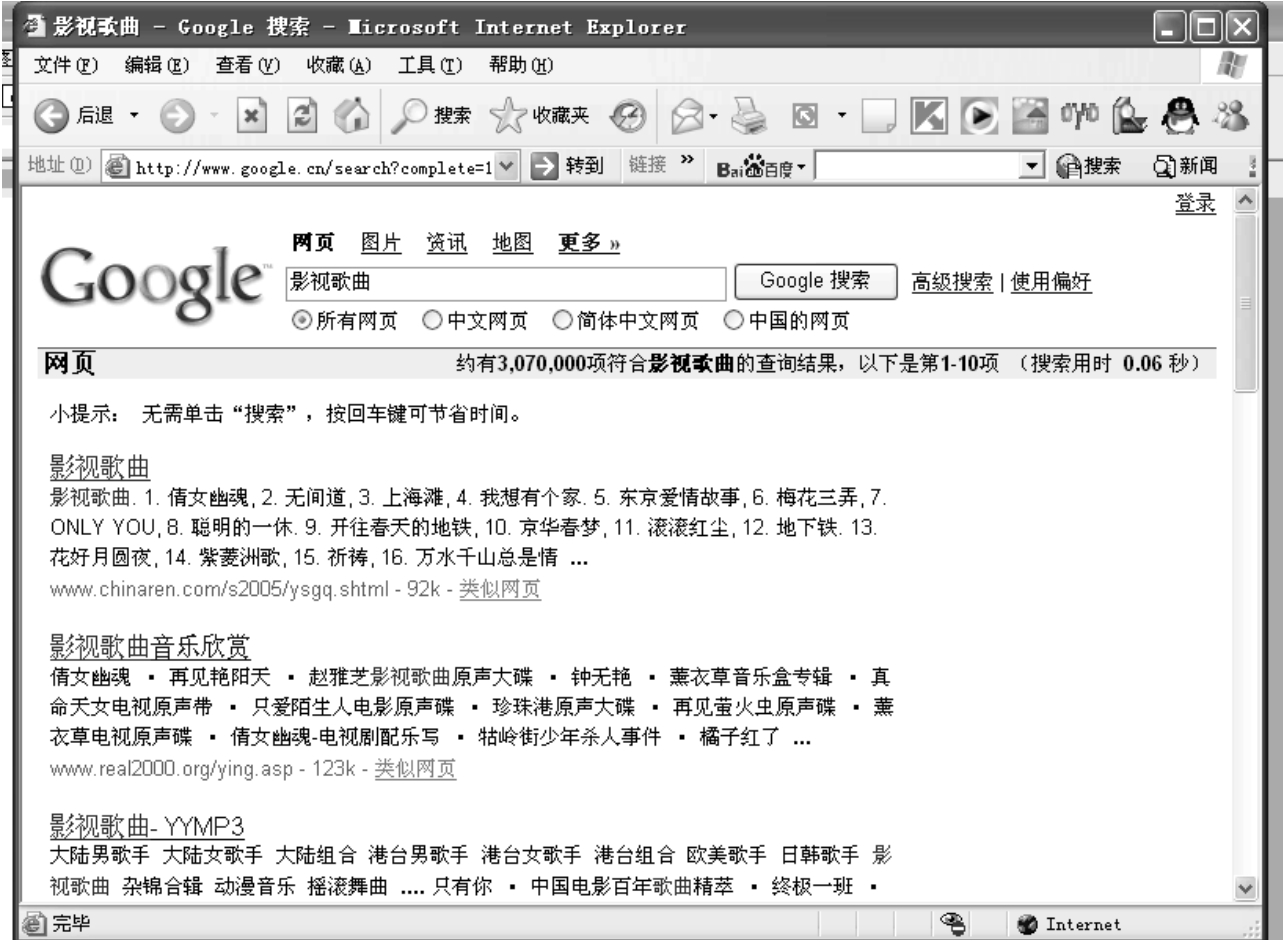The image size is (1283, 942).
Task: Click 类似网页 for the chinaren.com result
Action: point(500,590)
